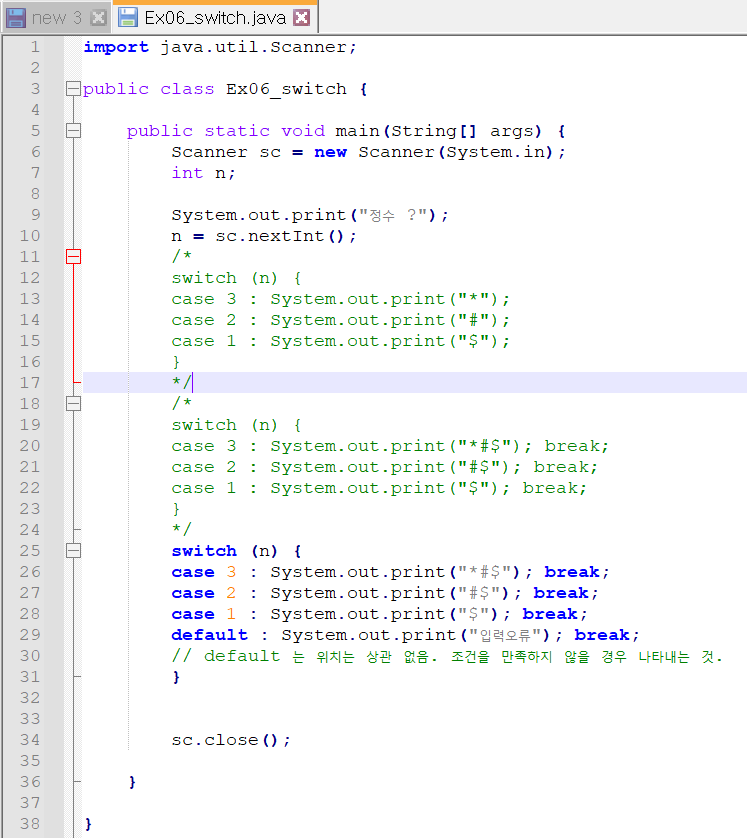Click commented 'case 2' on line 21
Image resolution: width=747 pixels, height=838 pixels.
204,467
